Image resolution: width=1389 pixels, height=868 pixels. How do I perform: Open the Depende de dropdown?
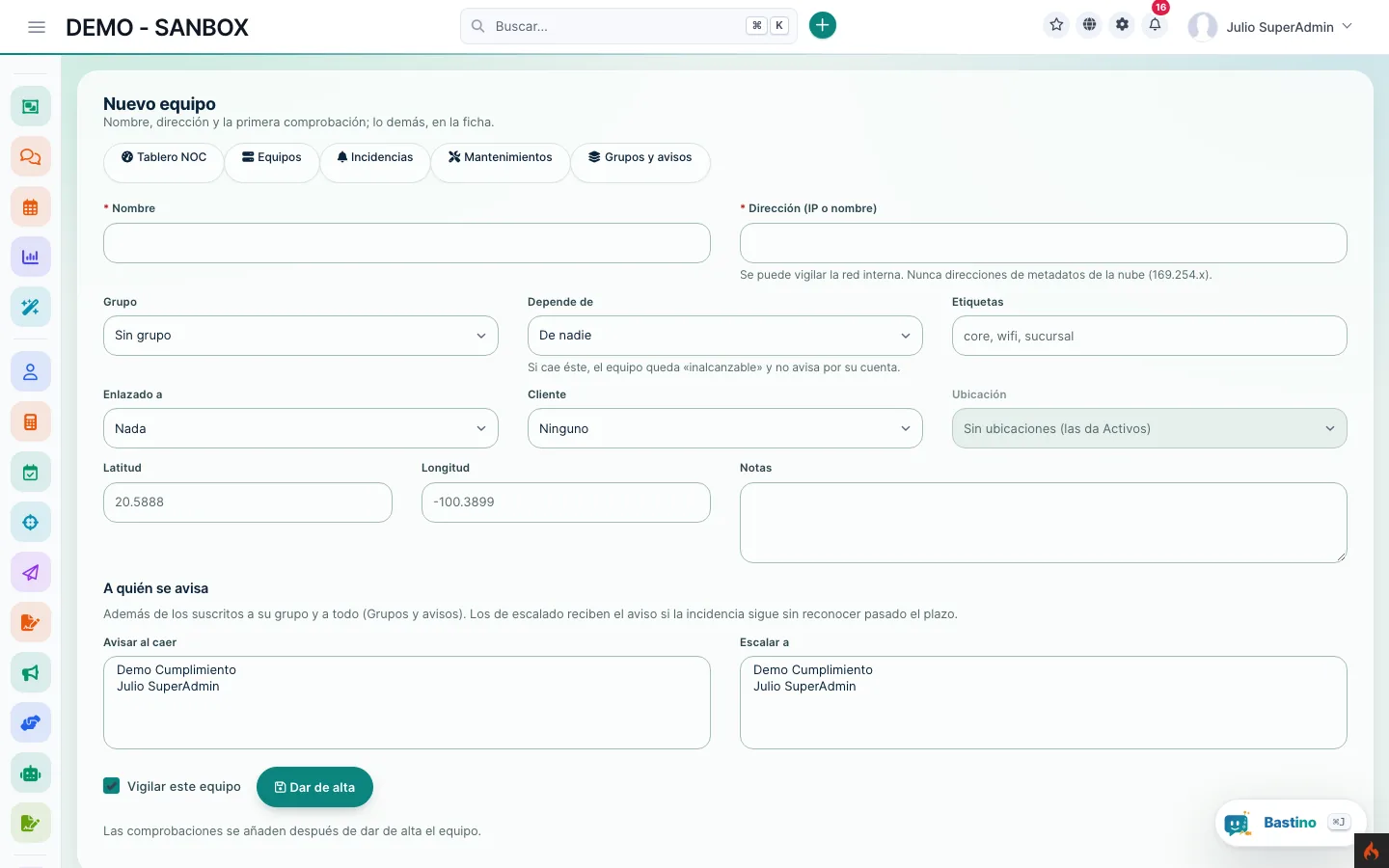tap(725, 336)
